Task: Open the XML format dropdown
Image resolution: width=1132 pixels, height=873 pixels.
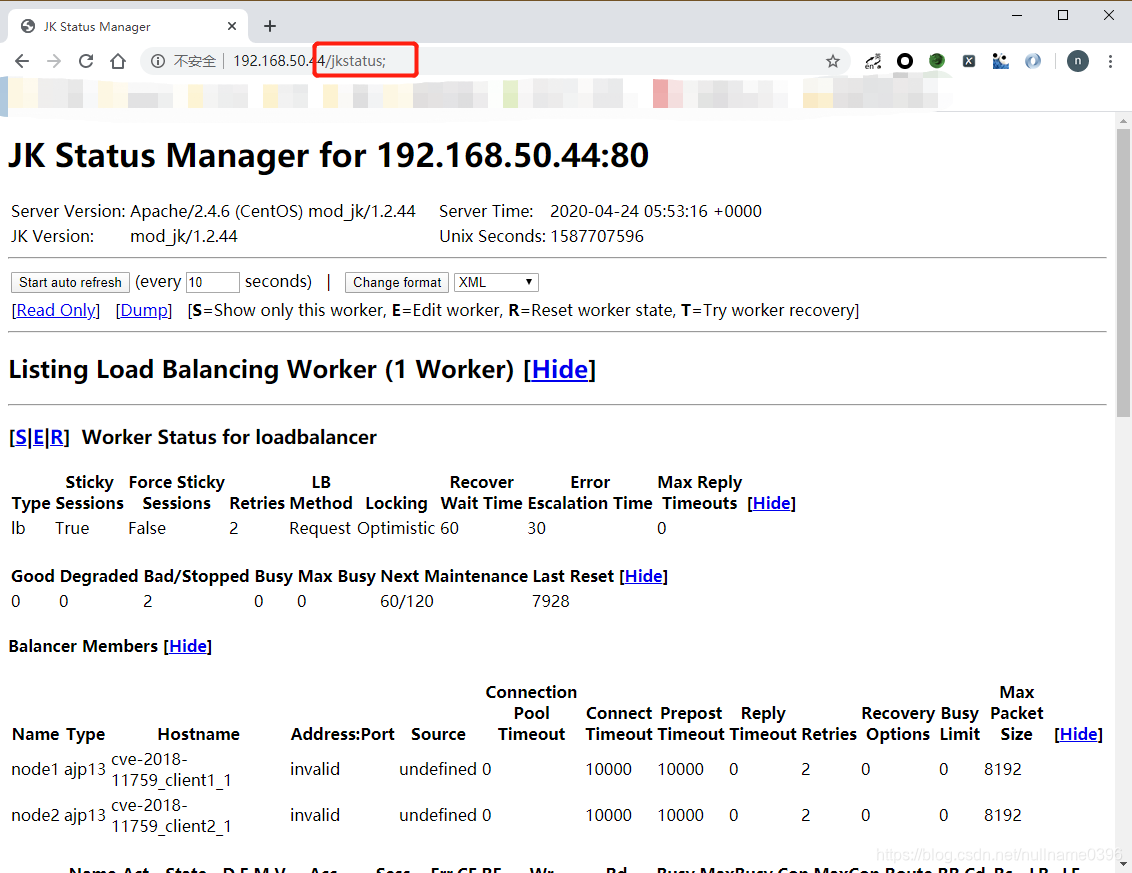Action: pos(496,282)
